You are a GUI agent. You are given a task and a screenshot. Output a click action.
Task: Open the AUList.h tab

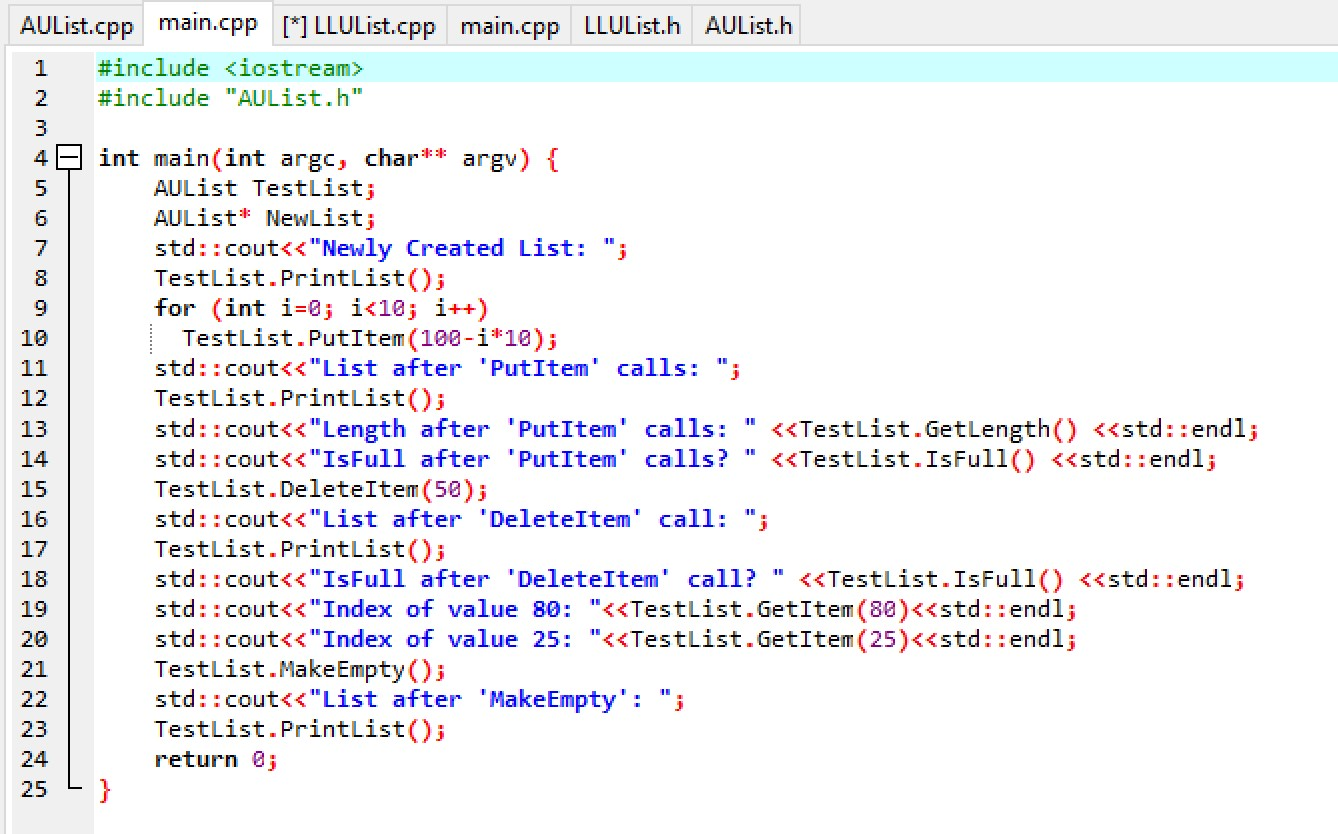[748, 25]
